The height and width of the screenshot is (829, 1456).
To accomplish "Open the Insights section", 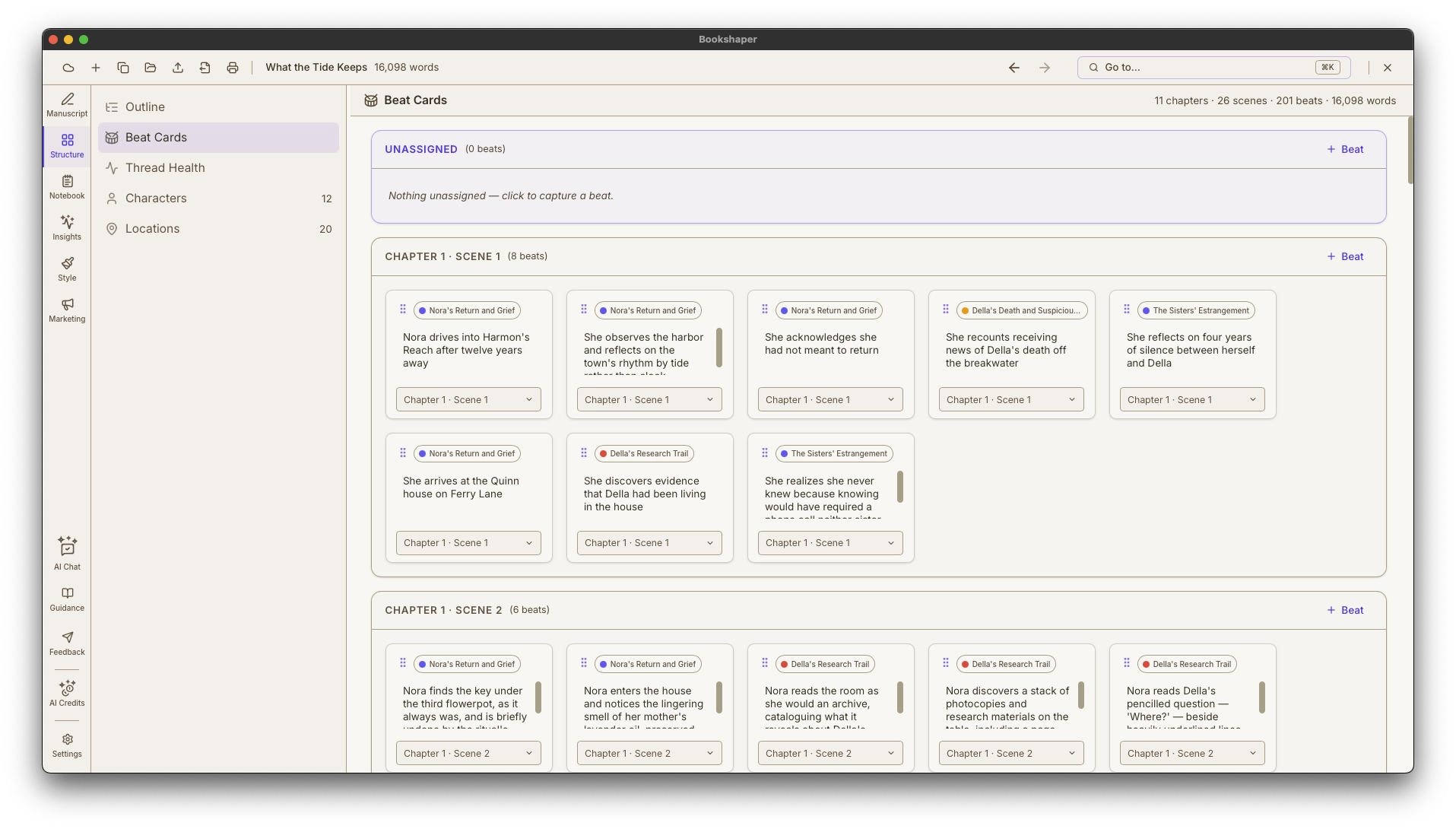I will [x=67, y=228].
